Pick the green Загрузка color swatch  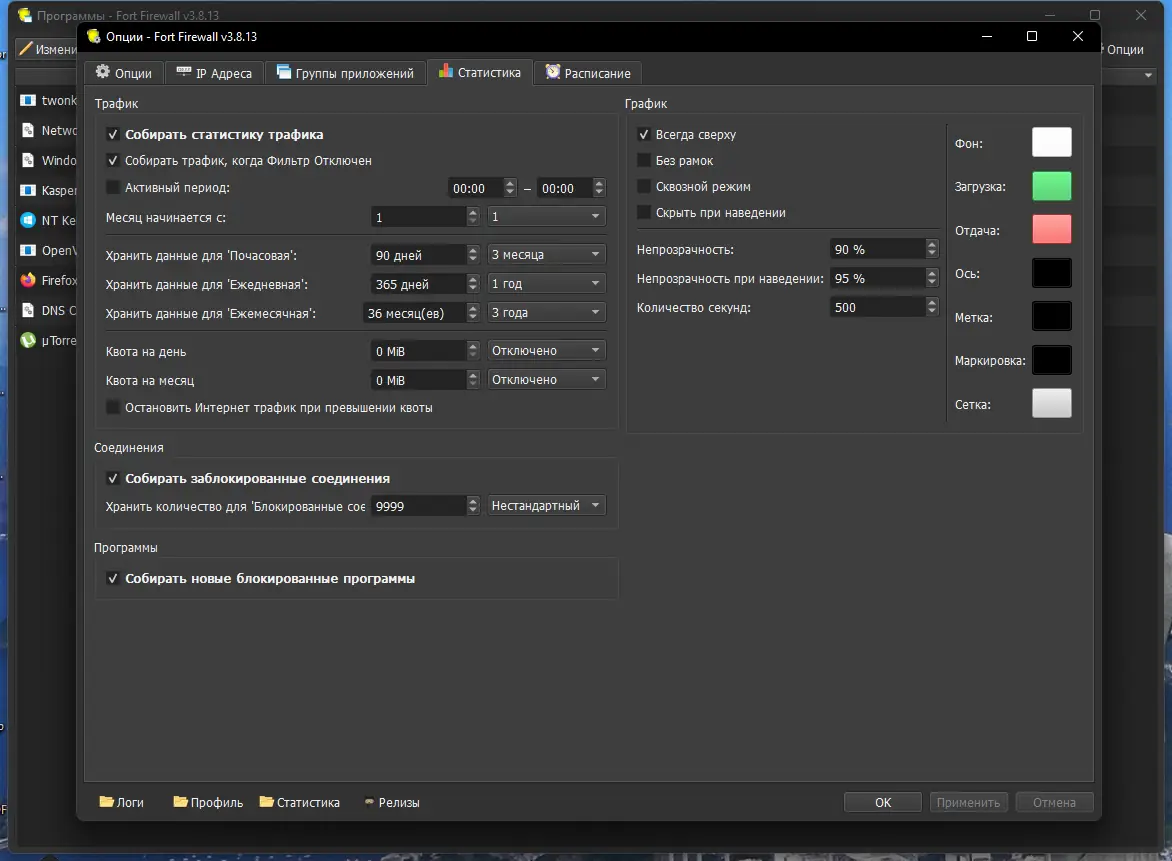pyautogui.click(x=1051, y=186)
